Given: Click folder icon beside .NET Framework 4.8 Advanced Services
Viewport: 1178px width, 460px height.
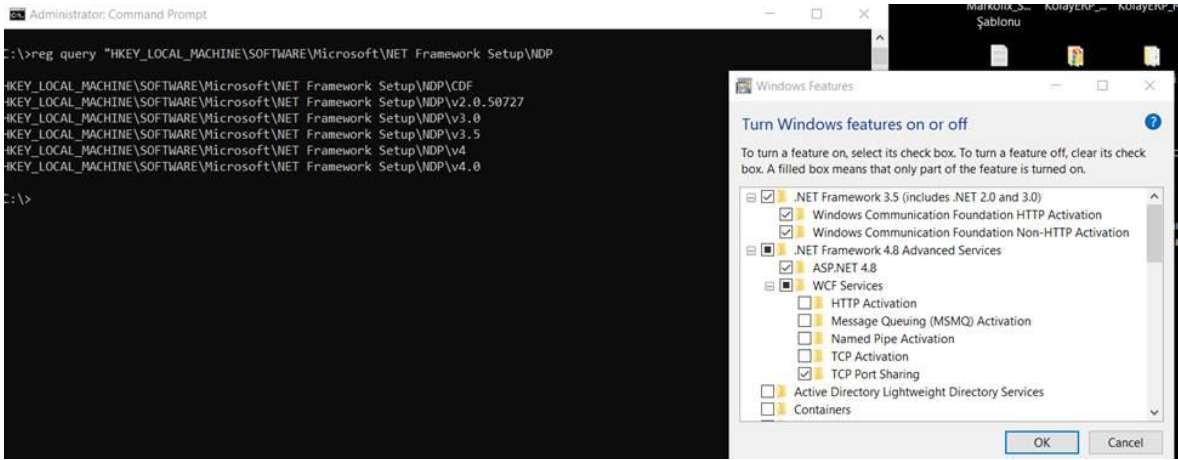Looking at the screenshot, I should [x=783, y=250].
